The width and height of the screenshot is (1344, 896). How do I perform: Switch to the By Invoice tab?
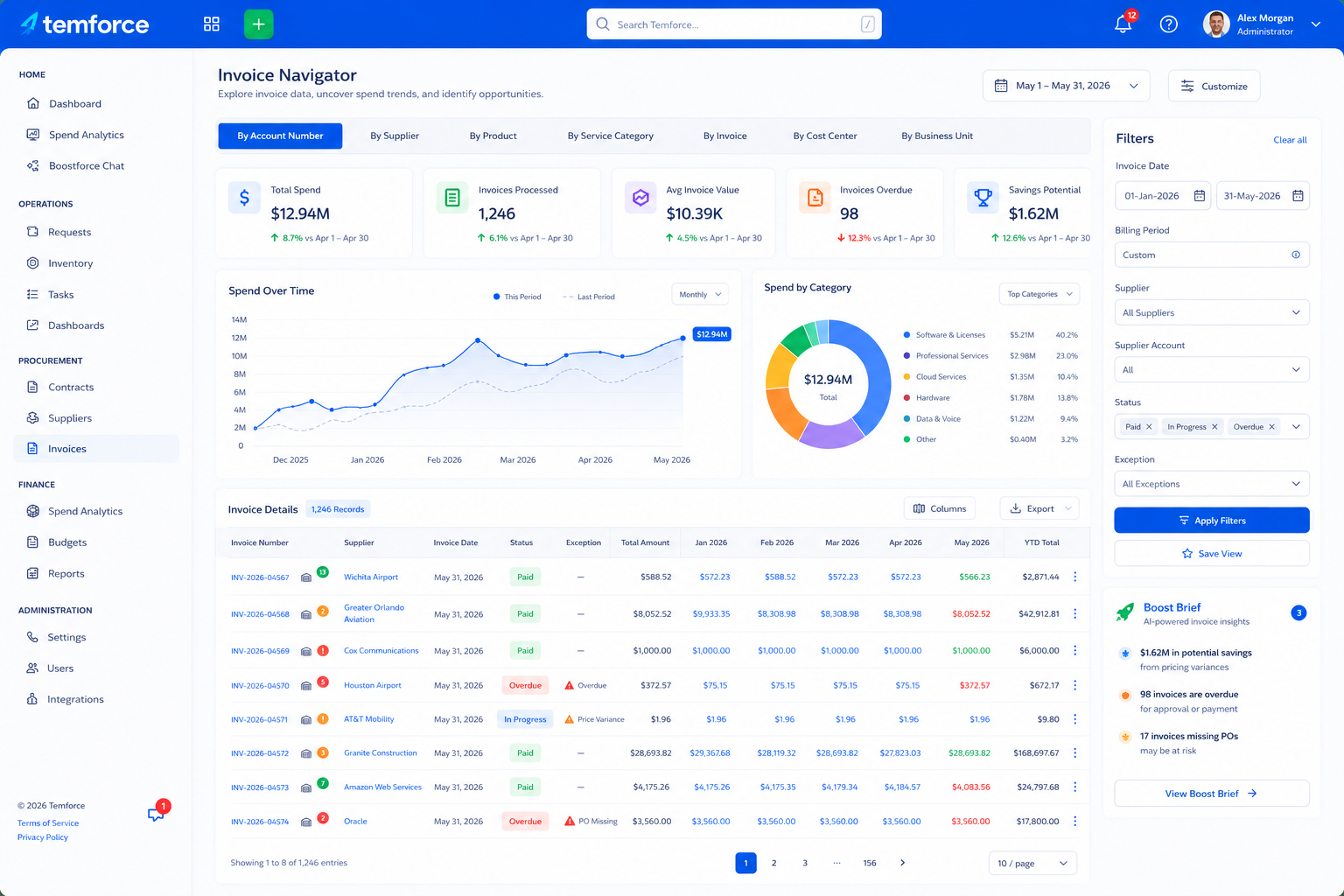[725, 136]
